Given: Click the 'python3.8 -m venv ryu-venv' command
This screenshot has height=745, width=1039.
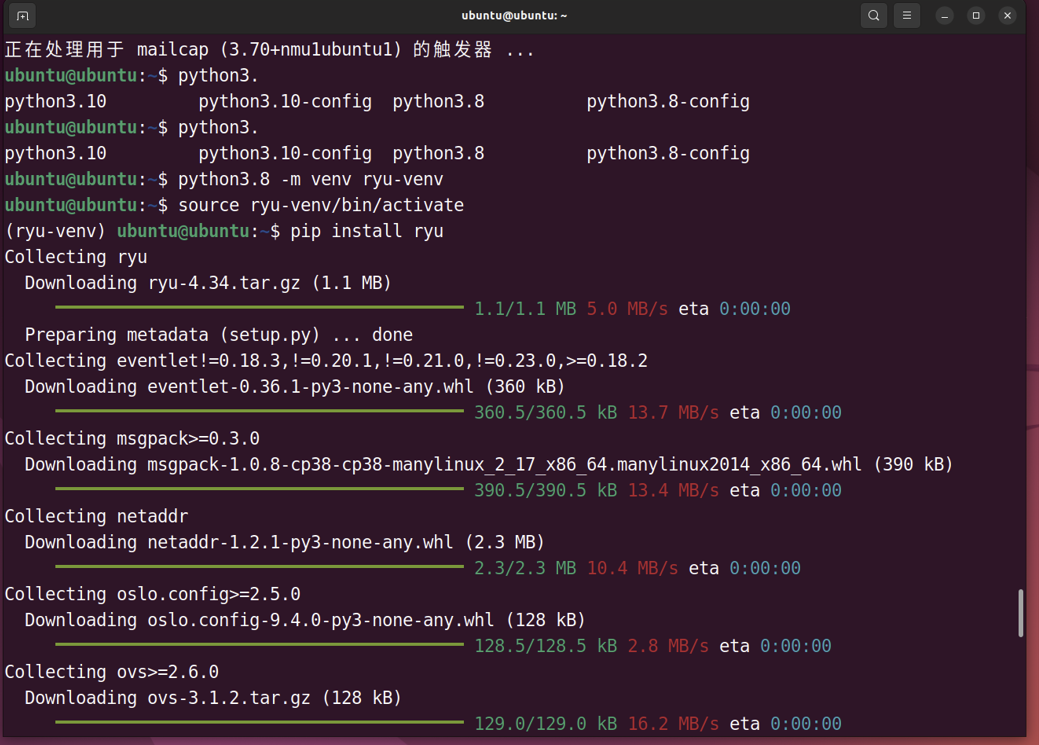Looking at the screenshot, I should coord(310,179).
